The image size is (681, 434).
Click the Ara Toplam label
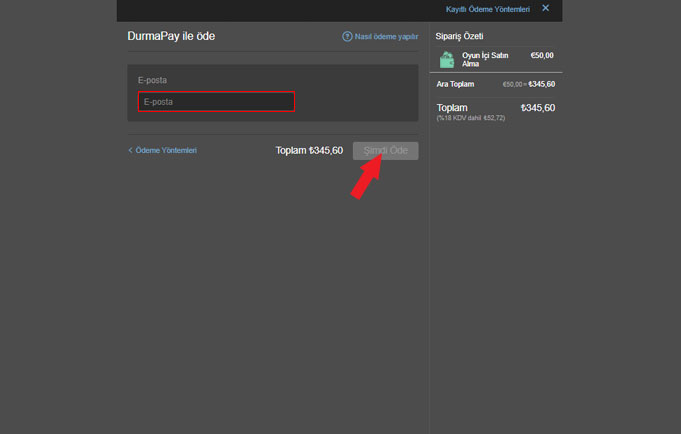(456, 84)
